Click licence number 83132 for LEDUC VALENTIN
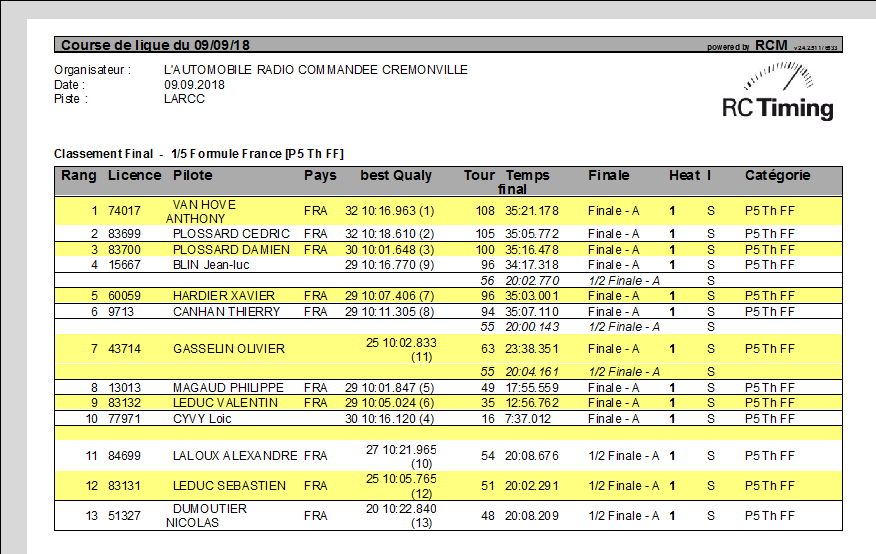Screen dimensions: 876x554 coord(125,403)
